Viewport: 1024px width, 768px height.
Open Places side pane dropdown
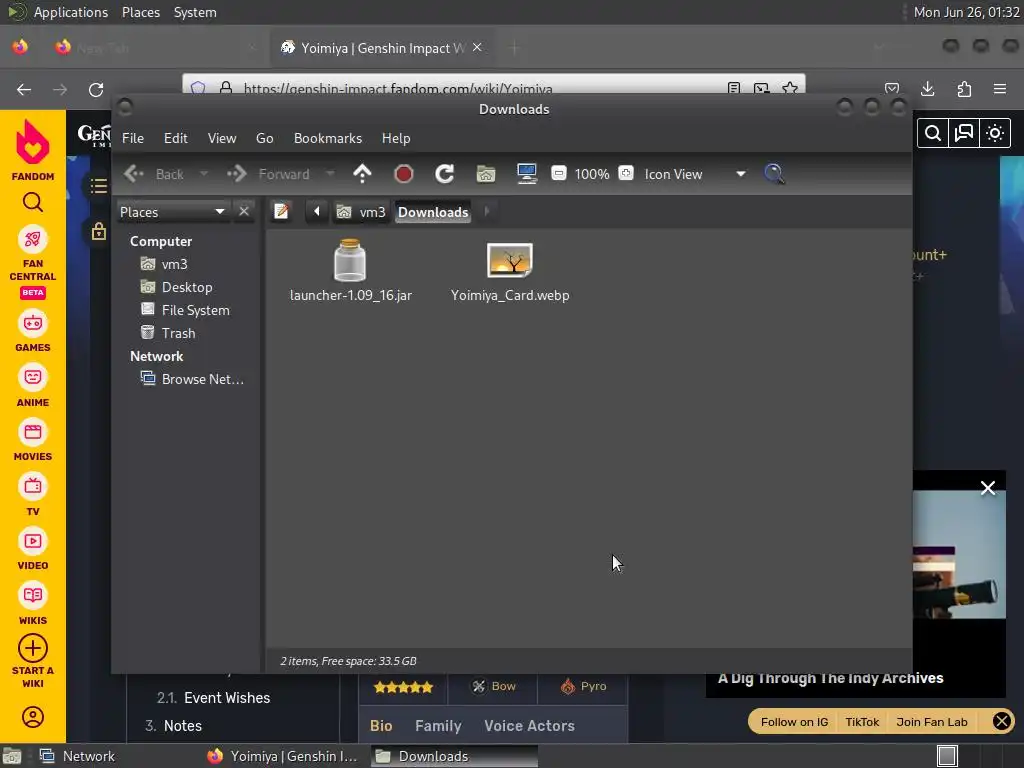[x=172, y=212]
